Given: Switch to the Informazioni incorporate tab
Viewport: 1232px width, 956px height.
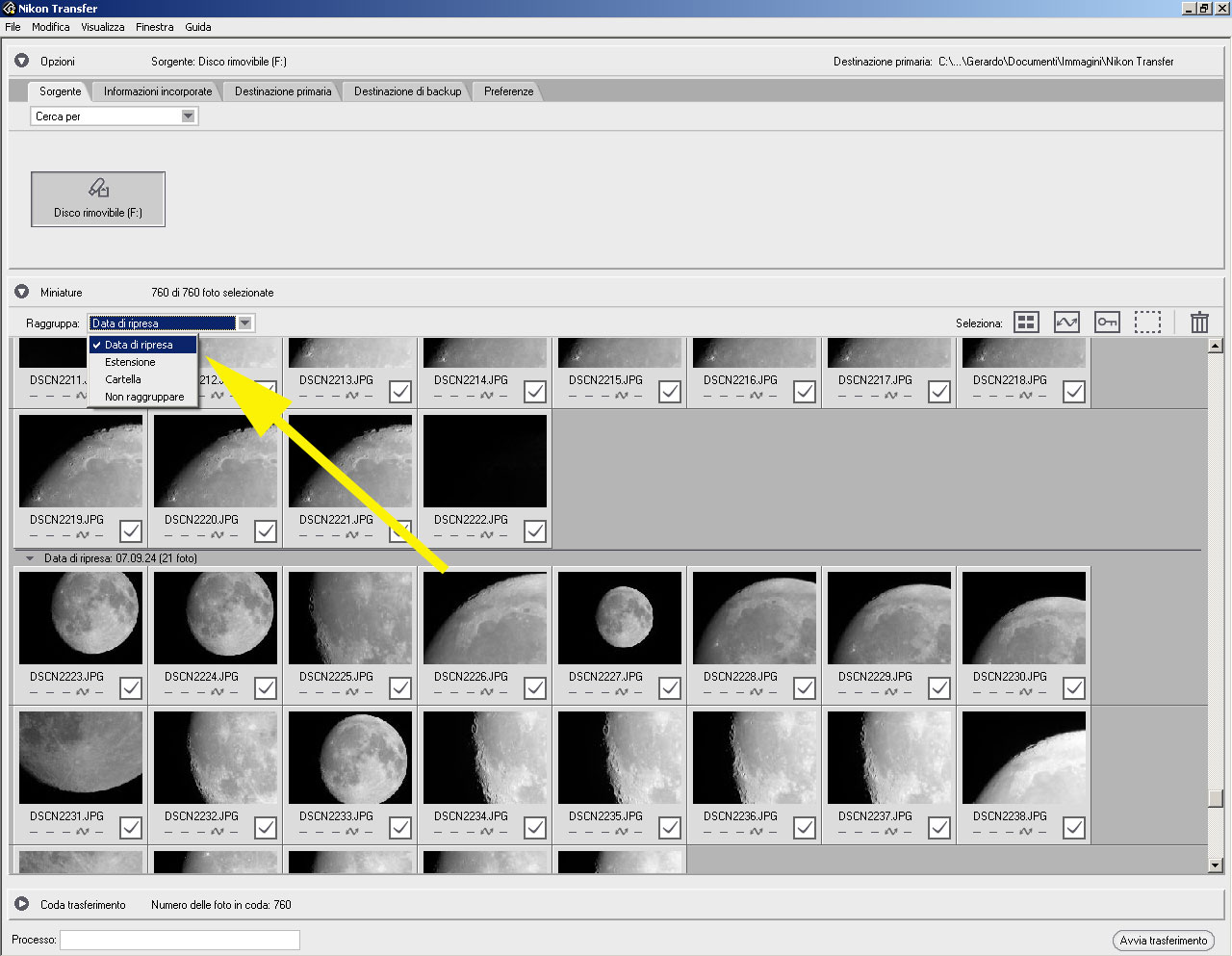Looking at the screenshot, I should (158, 91).
